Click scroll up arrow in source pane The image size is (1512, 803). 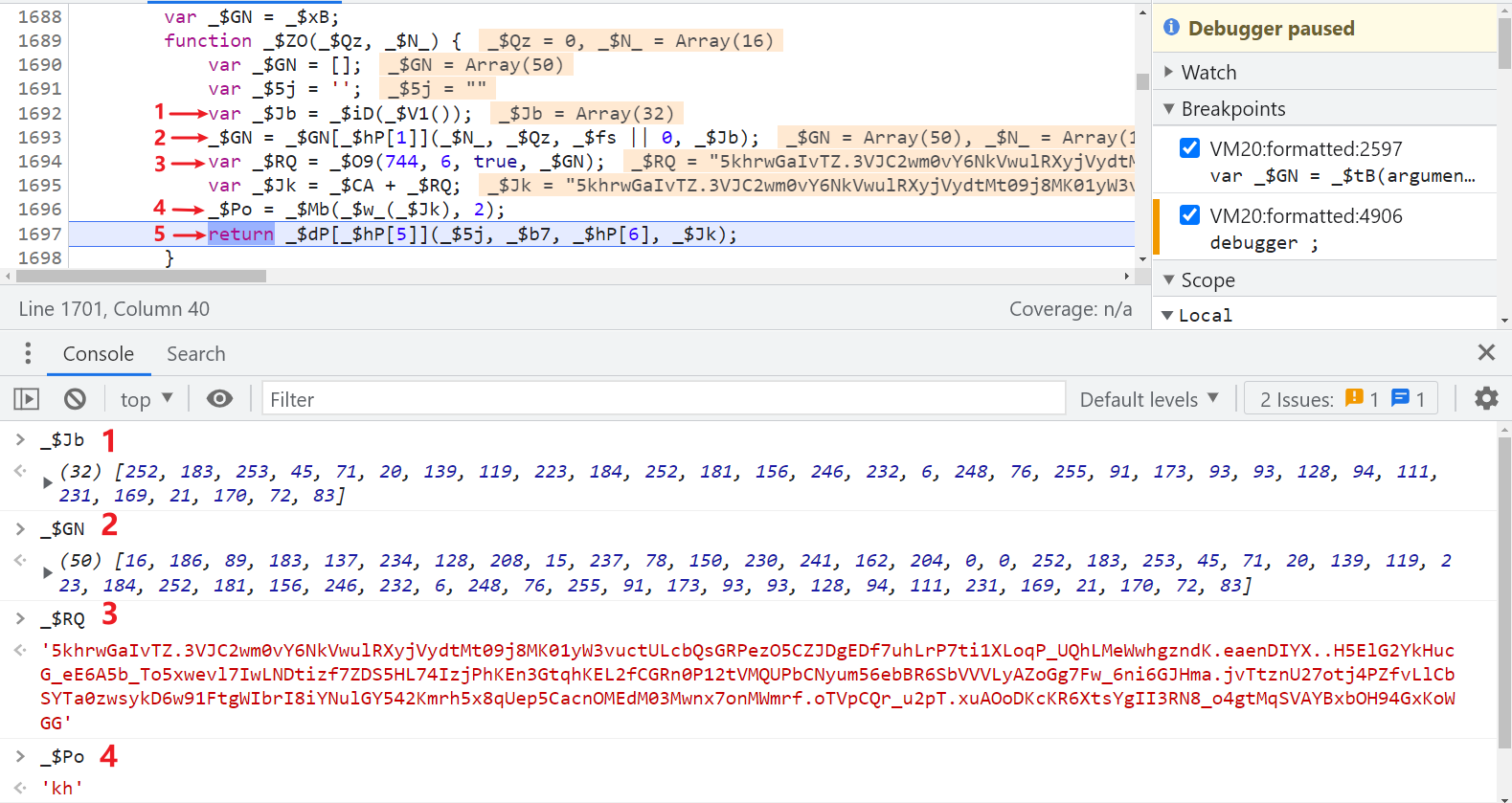[1142, 12]
